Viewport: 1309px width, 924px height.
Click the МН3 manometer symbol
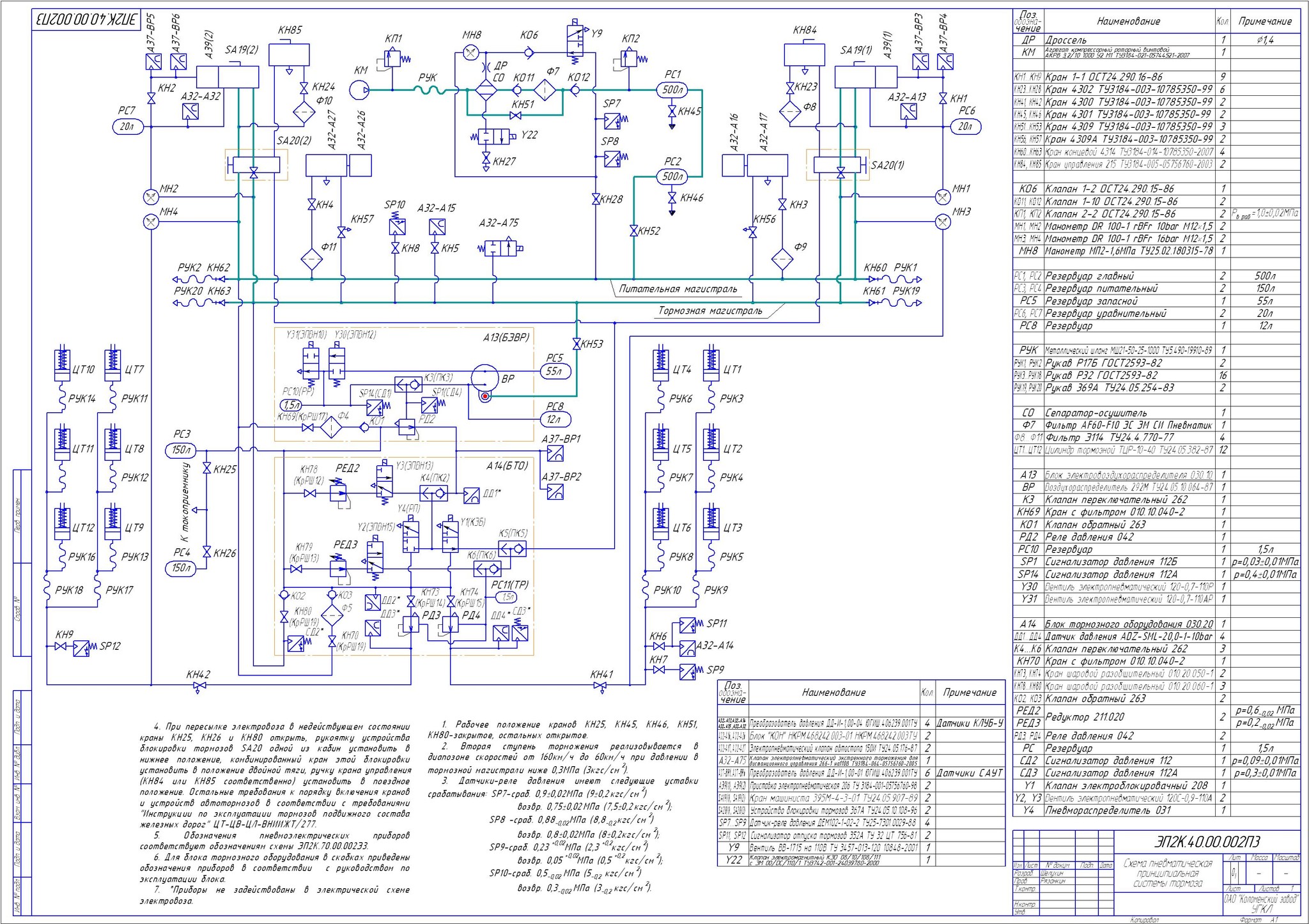[x=942, y=222]
